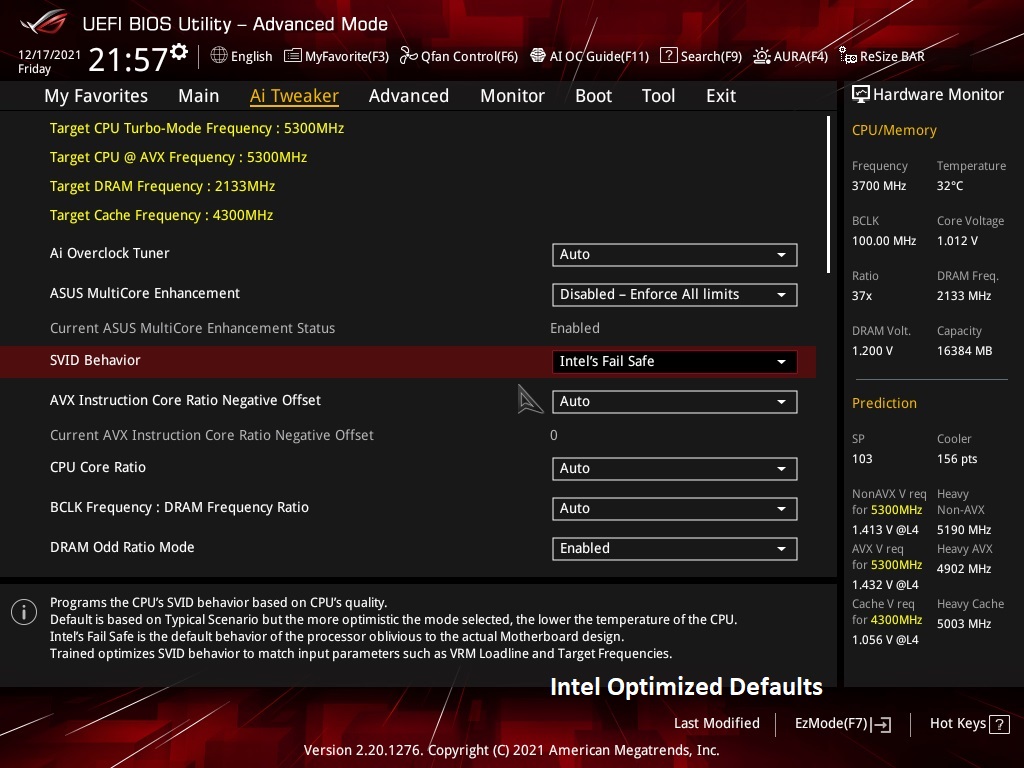Switch to the My Favorites tab
The image size is (1024, 768).
[x=96, y=96]
